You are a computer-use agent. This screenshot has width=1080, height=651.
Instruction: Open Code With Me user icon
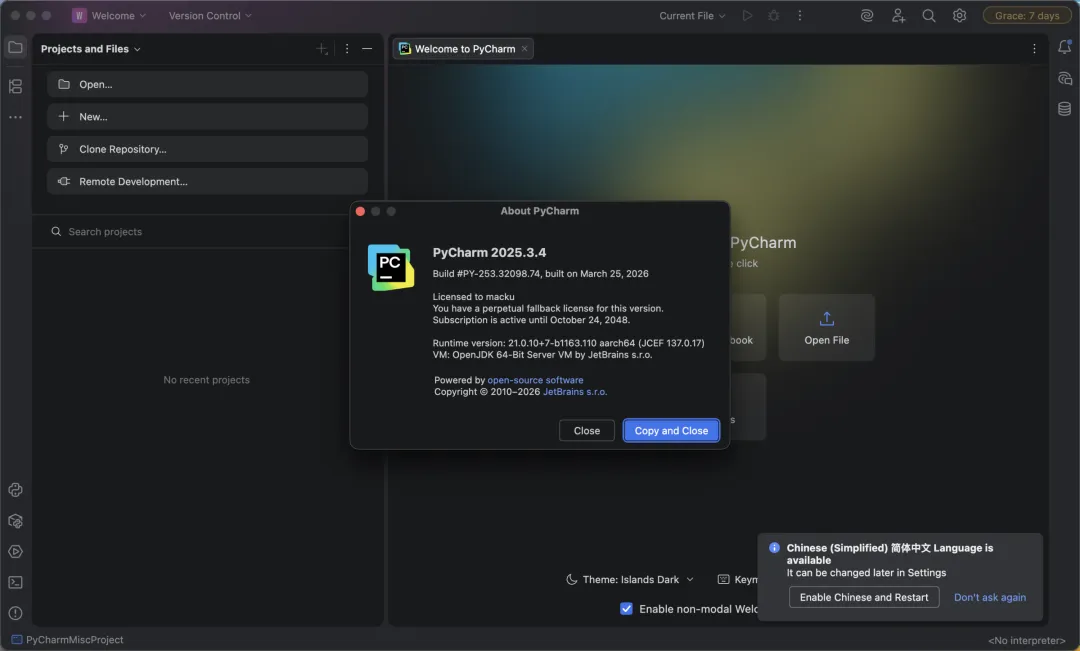click(898, 15)
